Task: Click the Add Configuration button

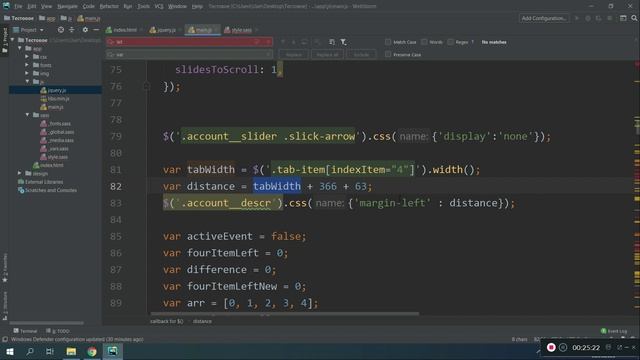Action: [x=544, y=18]
